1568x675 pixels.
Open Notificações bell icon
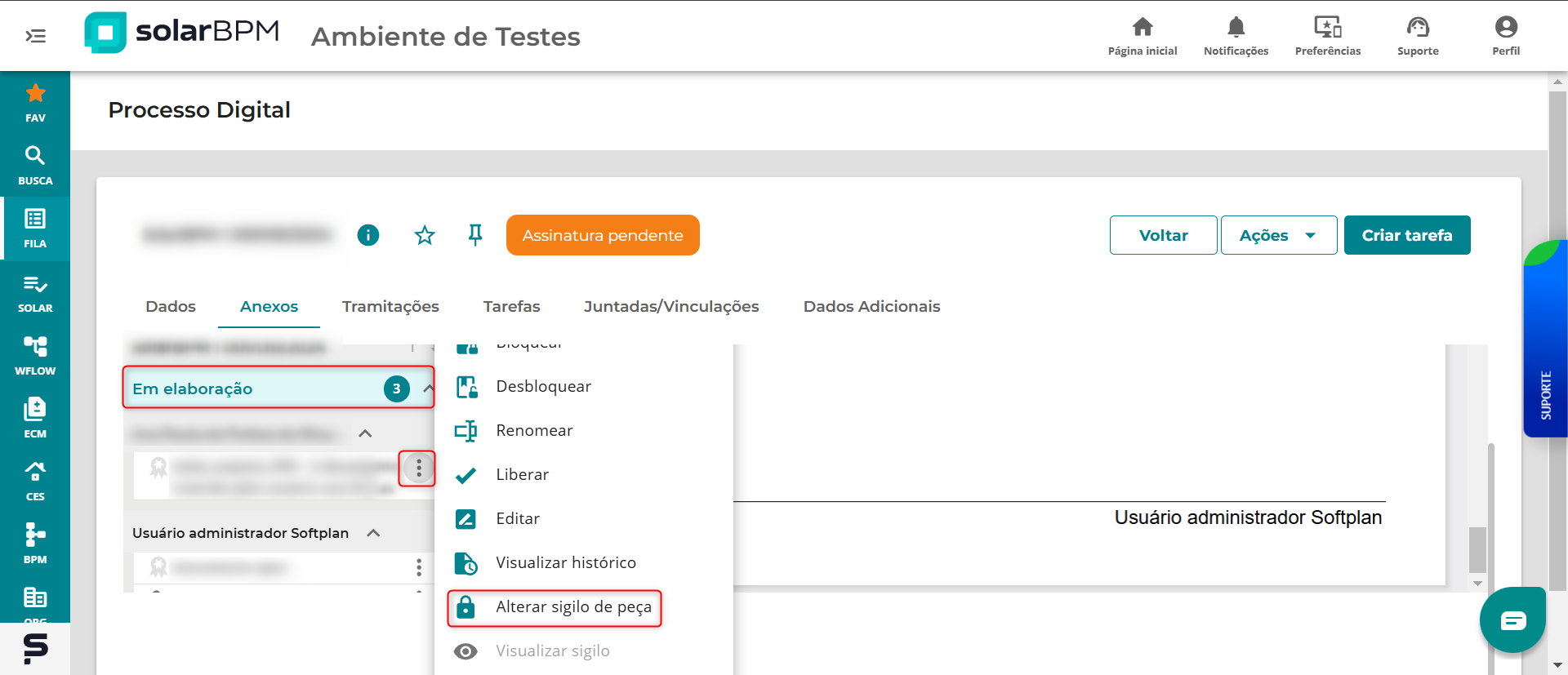pyautogui.click(x=1236, y=36)
